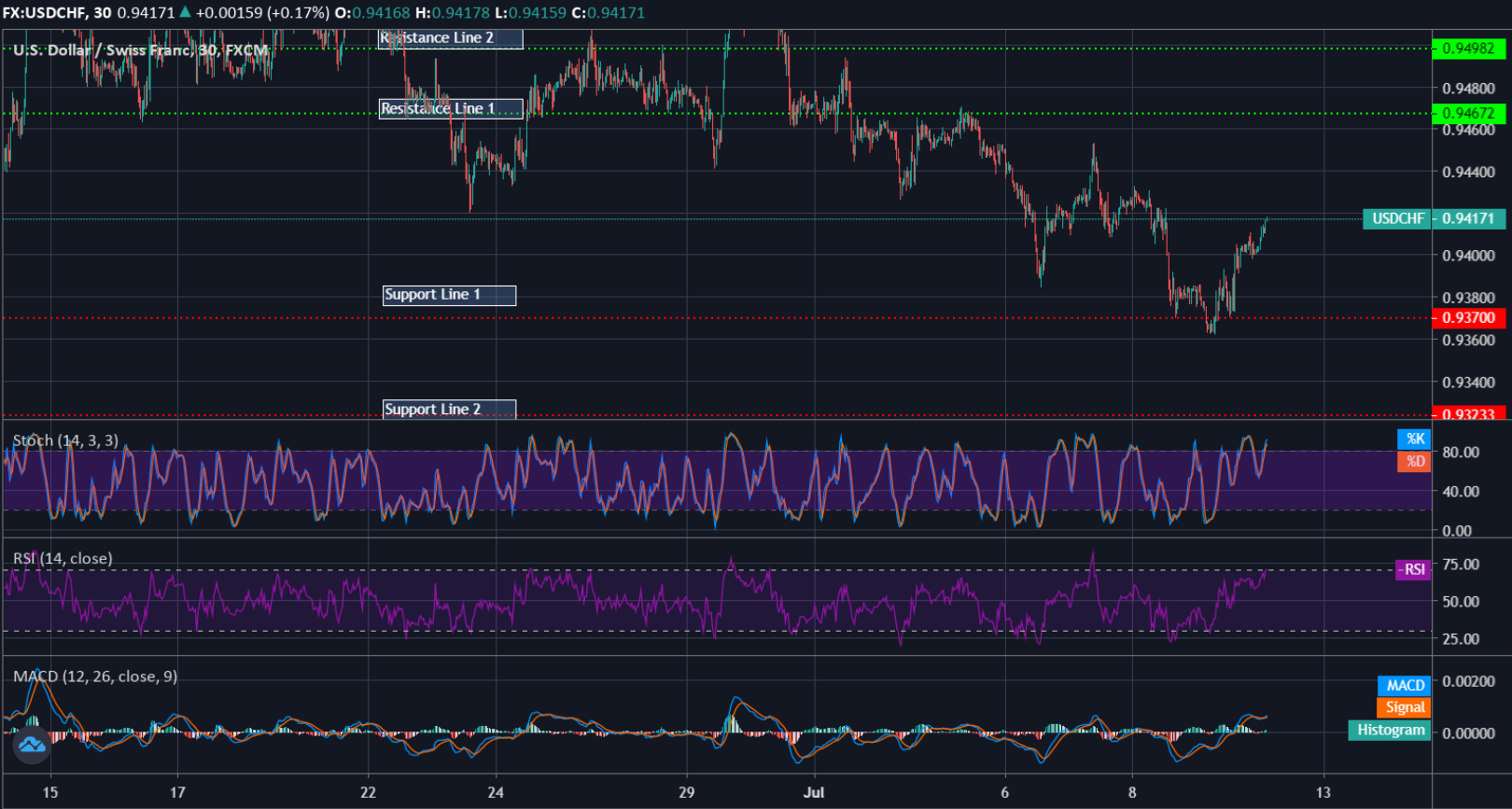The image size is (1512, 809).
Task: Click the %D stochastic legend badge
Action: pyautogui.click(x=1414, y=462)
